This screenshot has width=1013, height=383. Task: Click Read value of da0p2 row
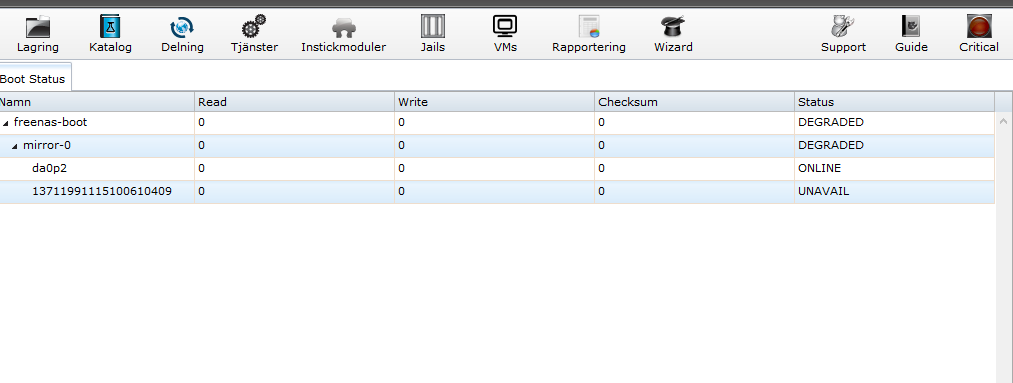pyautogui.click(x=202, y=168)
